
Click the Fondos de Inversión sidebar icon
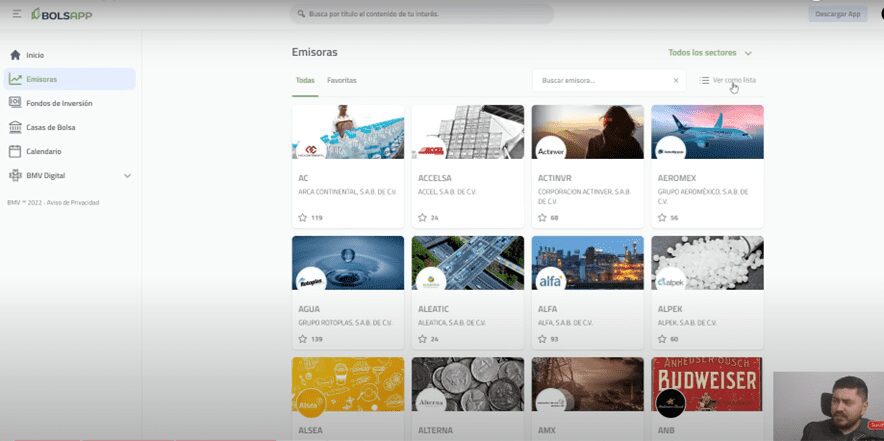[15, 103]
